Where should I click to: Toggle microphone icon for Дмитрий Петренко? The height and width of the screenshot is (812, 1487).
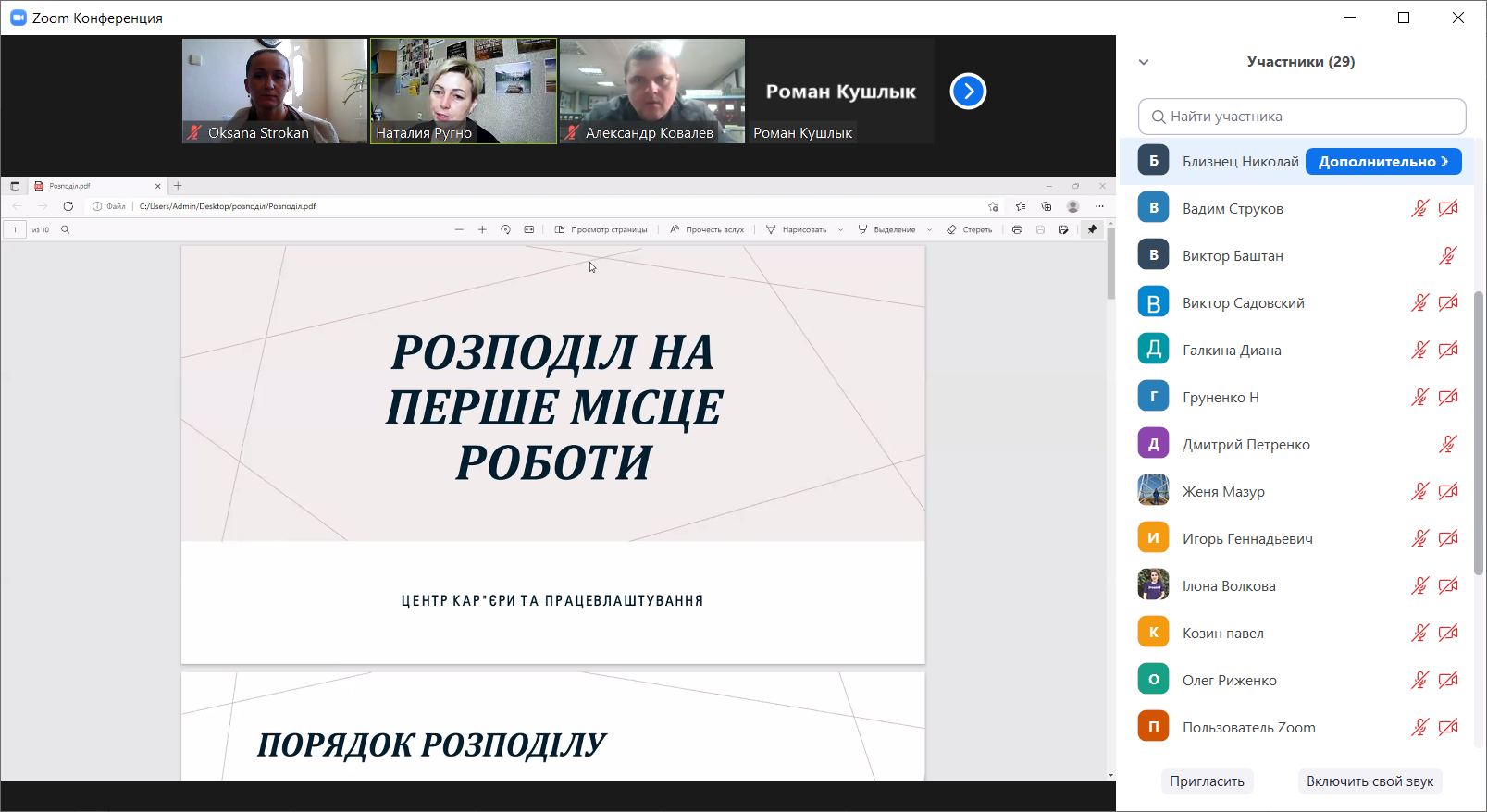pyautogui.click(x=1448, y=444)
